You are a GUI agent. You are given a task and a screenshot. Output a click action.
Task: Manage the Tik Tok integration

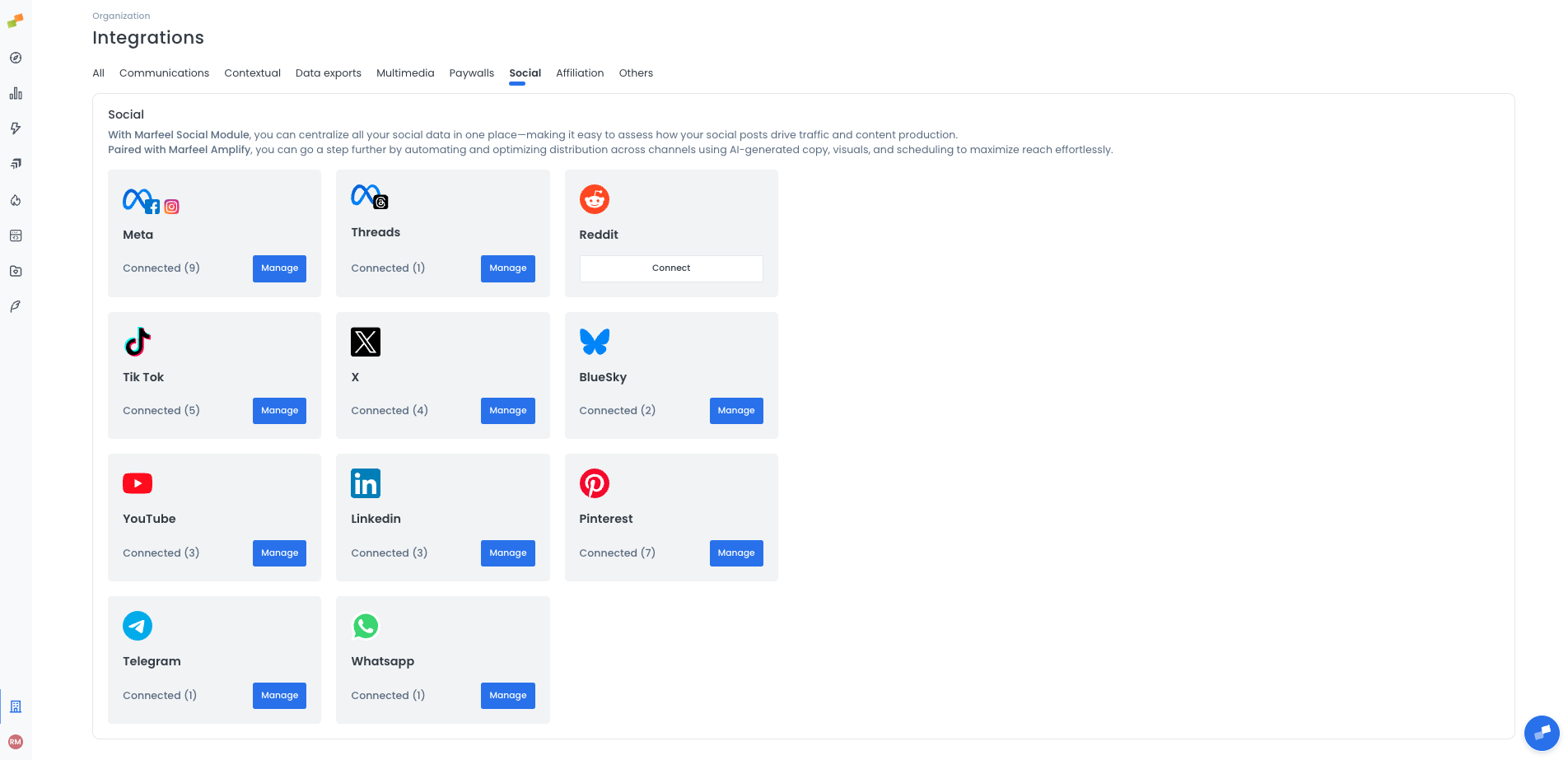279,411
